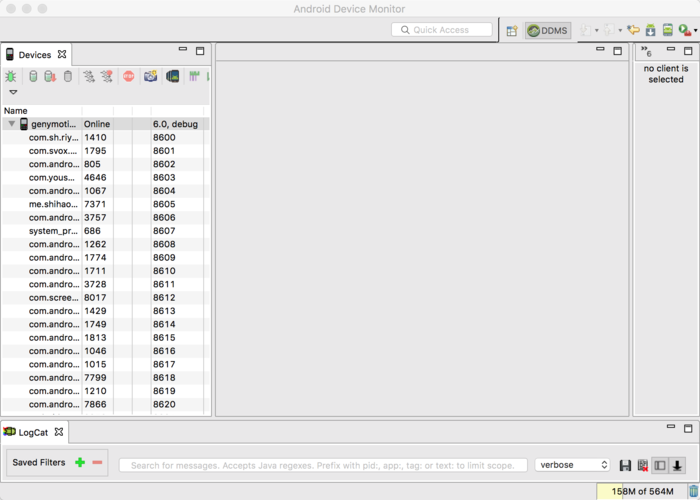Image resolution: width=700 pixels, height=500 pixels.
Task: Click the green Debug selected process bug icon
Action: pyautogui.click(x=11, y=76)
